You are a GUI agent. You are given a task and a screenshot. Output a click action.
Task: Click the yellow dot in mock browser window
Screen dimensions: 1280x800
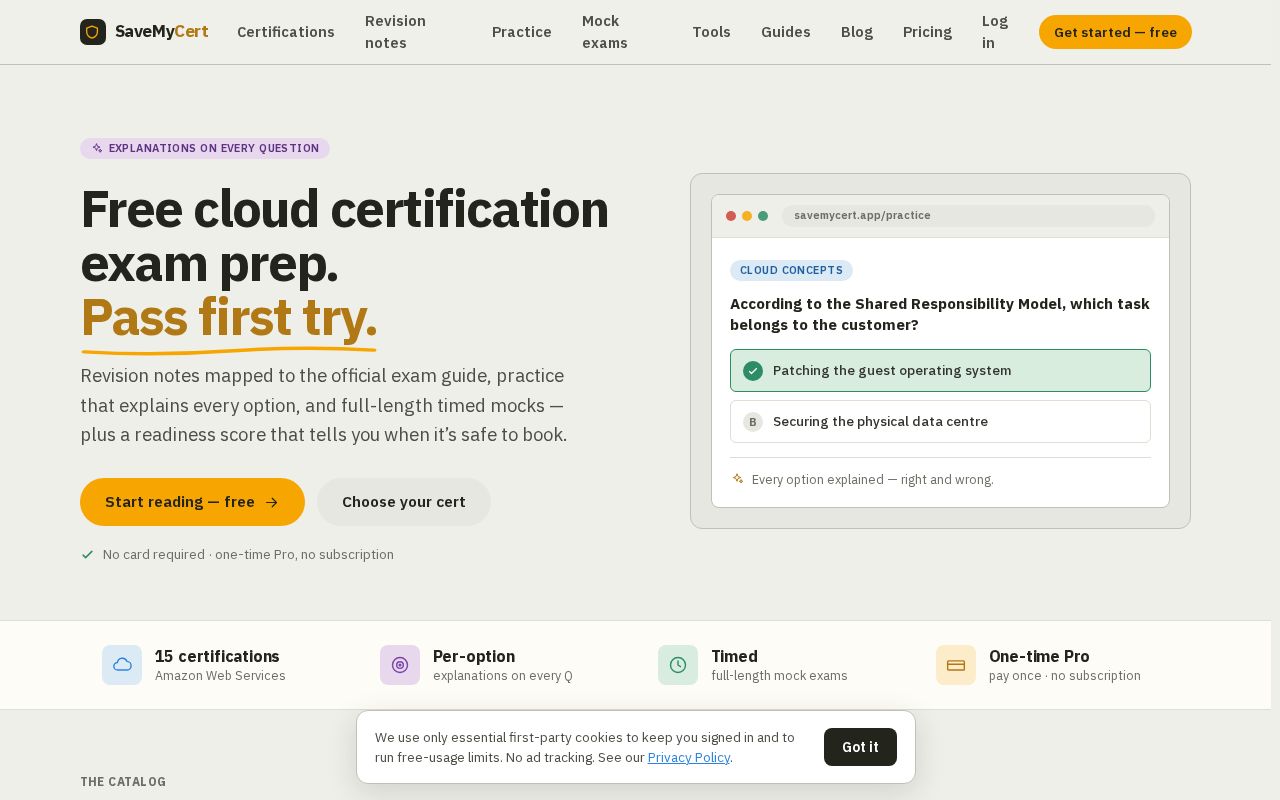(747, 216)
